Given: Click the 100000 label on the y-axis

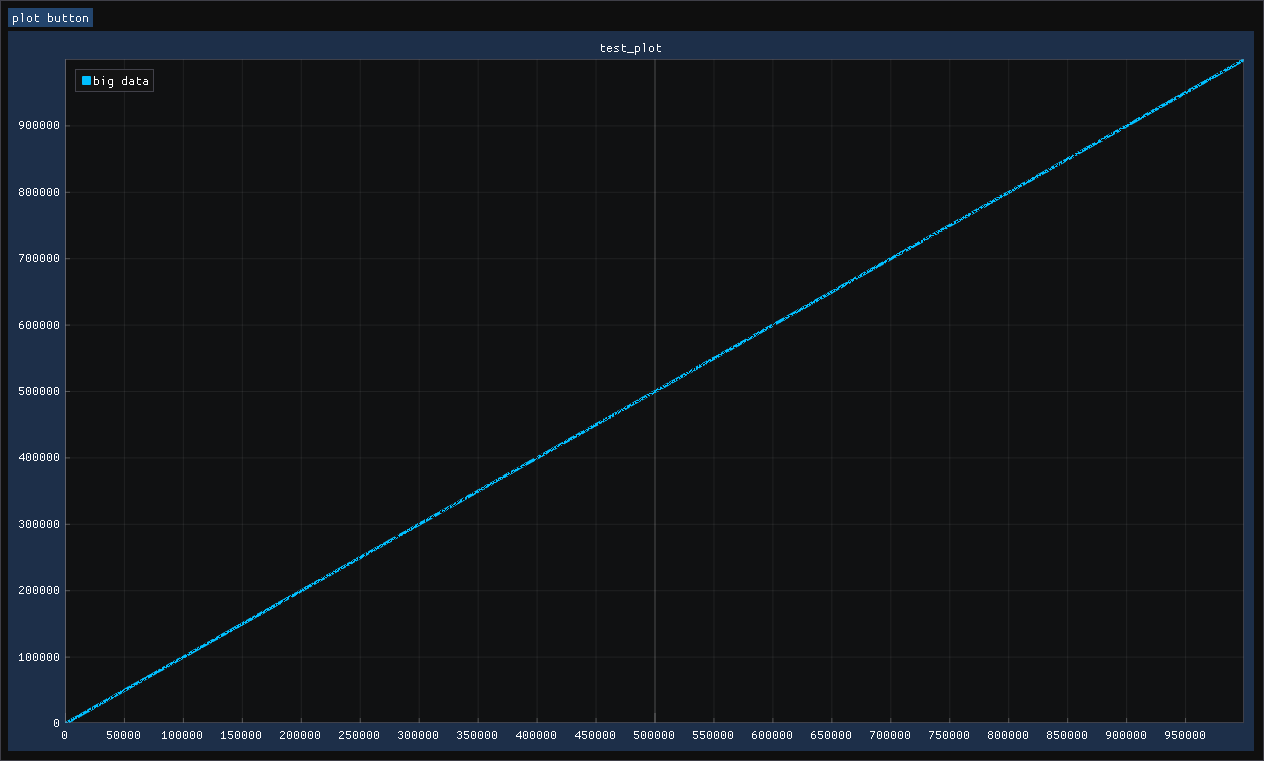Looking at the screenshot, I should [x=38, y=657].
